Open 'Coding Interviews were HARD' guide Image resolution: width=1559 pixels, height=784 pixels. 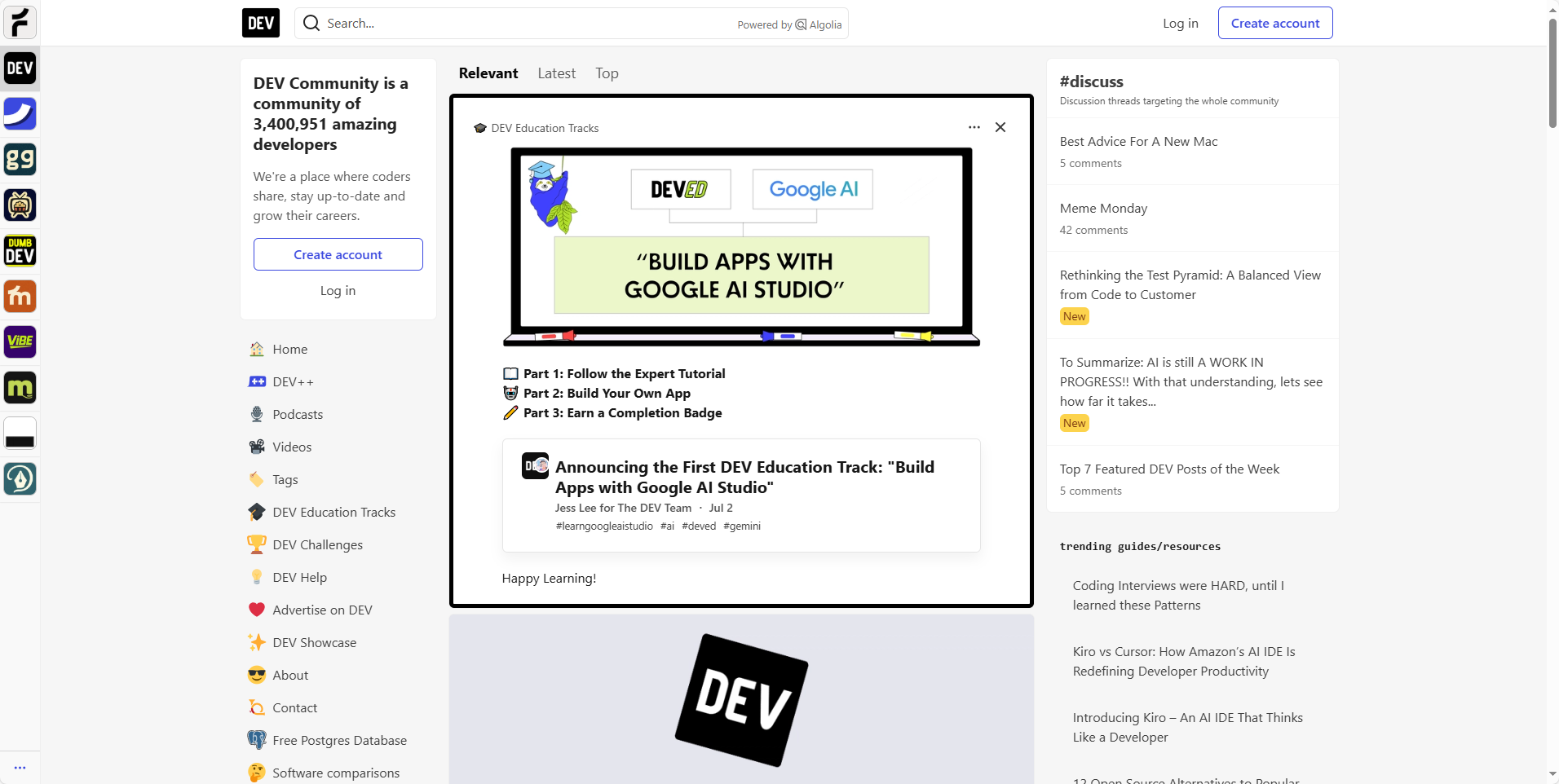[x=1178, y=595]
